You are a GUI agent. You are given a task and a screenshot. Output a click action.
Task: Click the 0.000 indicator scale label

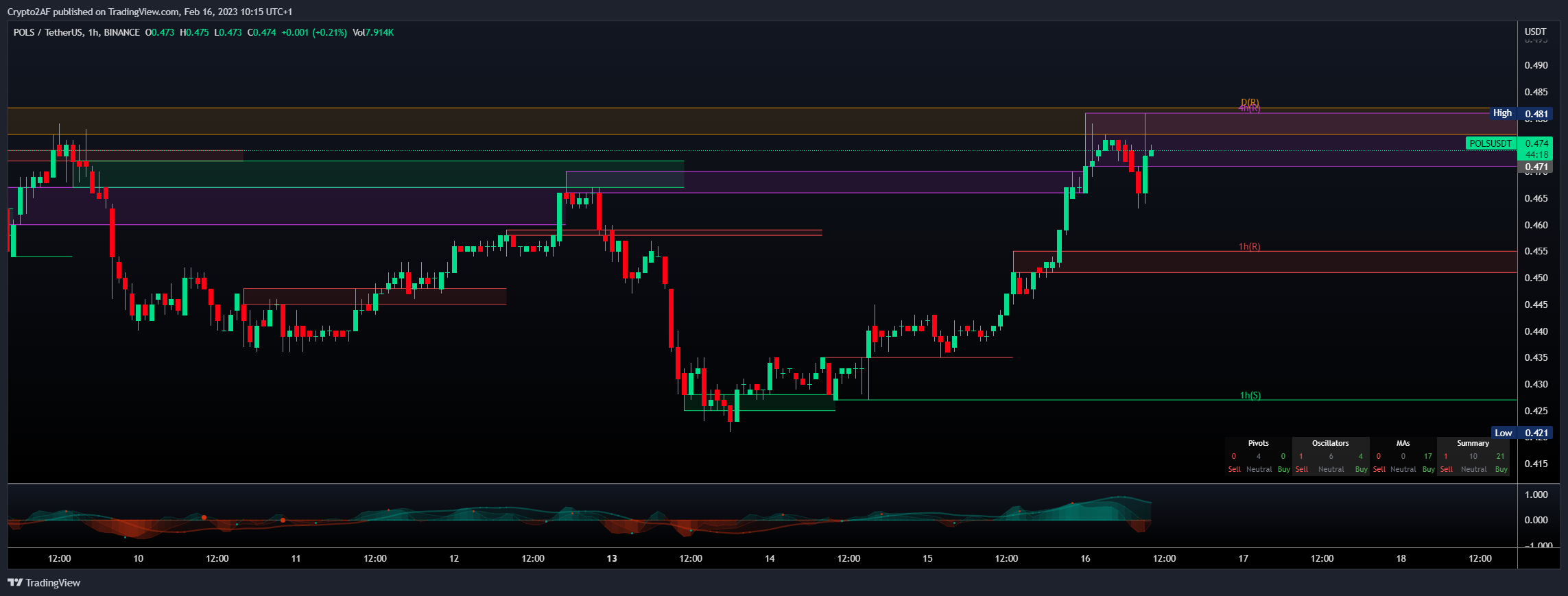pyautogui.click(x=1536, y=520)
